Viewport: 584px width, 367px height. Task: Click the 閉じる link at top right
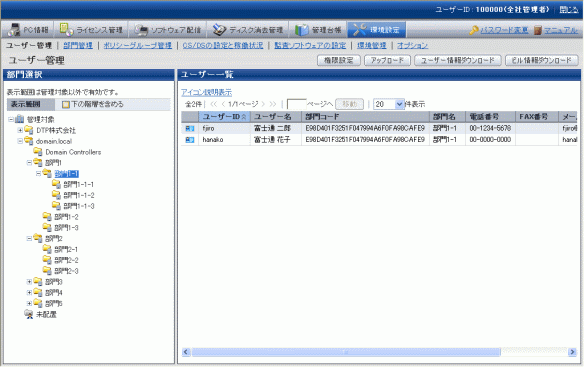pyautogui.click(x=568, y=10)
